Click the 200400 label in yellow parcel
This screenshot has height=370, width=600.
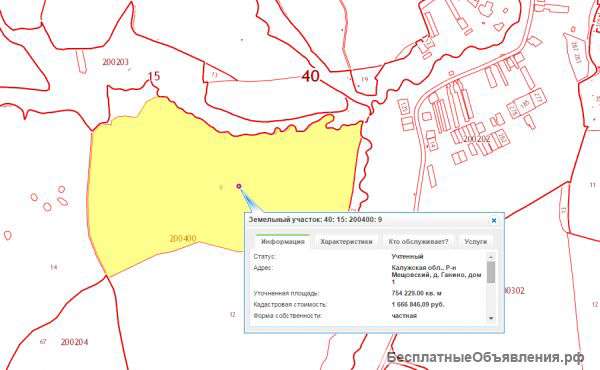[x=183, y=238]
